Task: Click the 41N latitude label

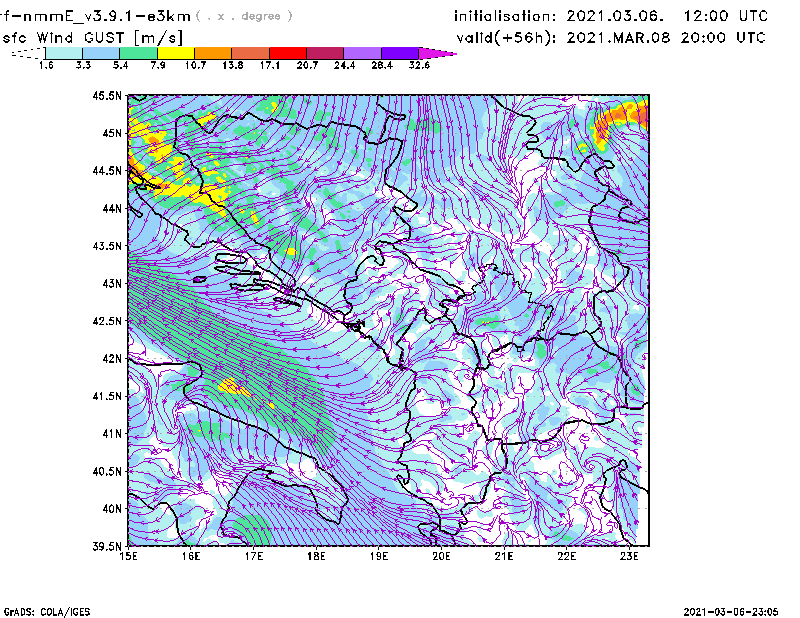Action: pos(112,434)
